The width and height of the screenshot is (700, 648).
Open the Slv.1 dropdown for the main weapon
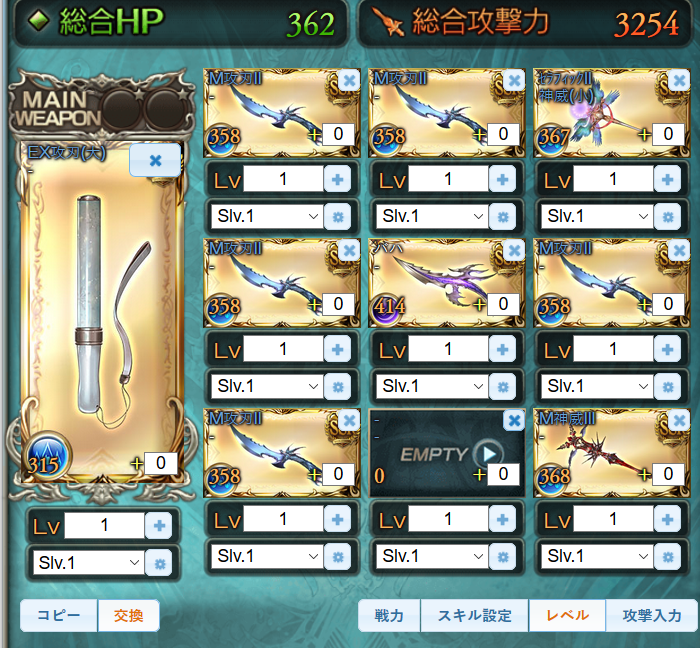tap(89, 563)
